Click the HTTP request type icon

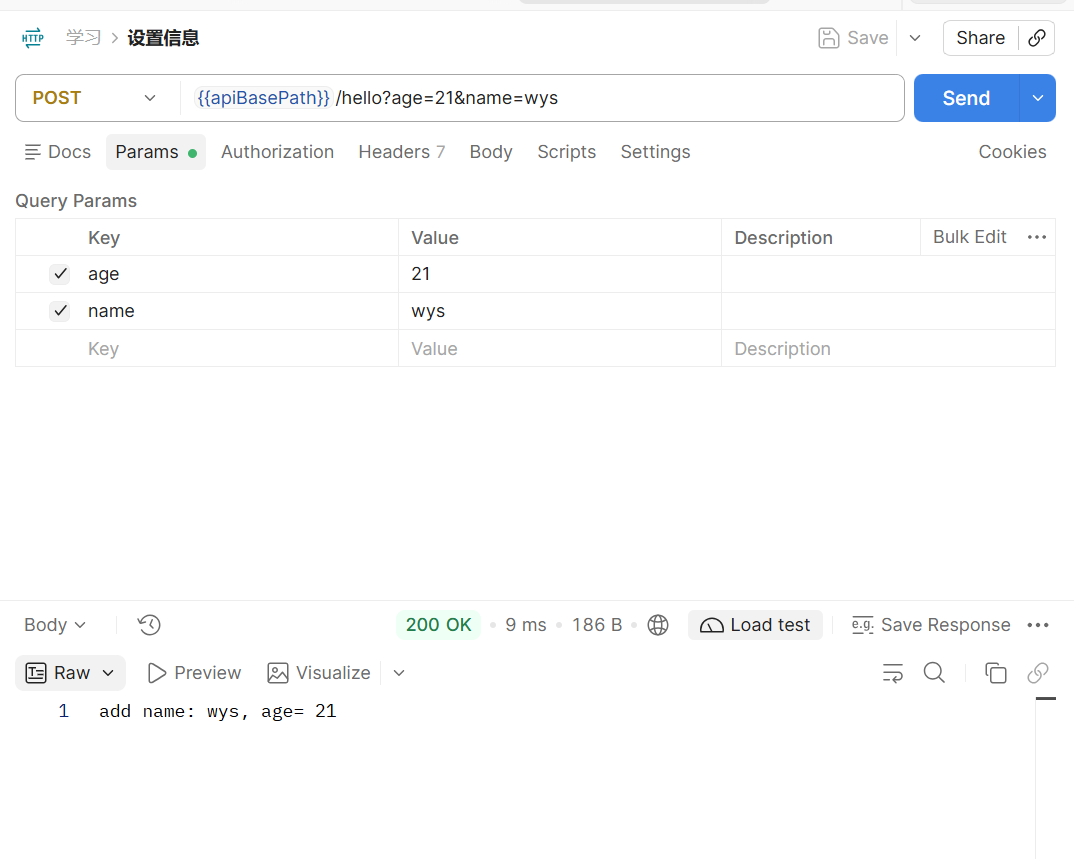coord(33,38)
